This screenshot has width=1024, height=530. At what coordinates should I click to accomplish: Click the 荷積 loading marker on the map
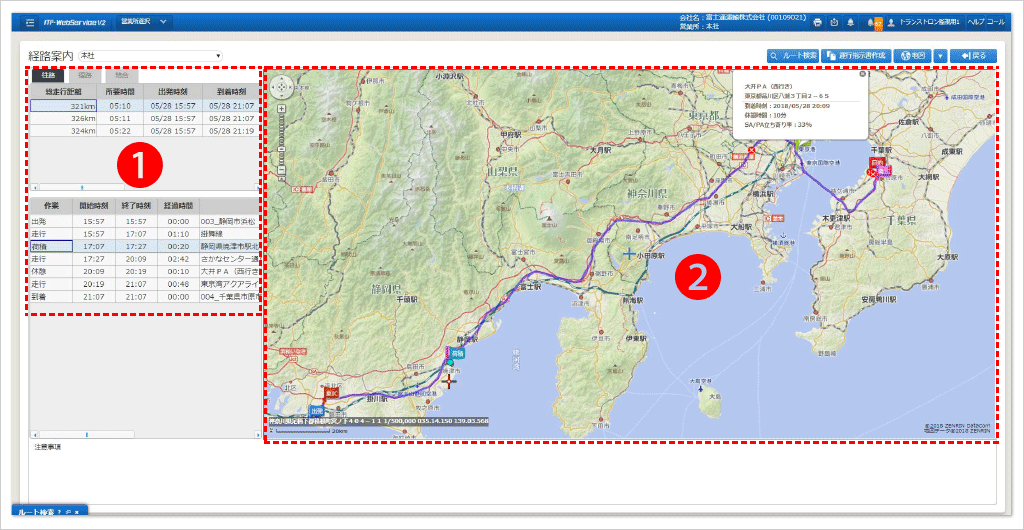click(x=457, y=352)
